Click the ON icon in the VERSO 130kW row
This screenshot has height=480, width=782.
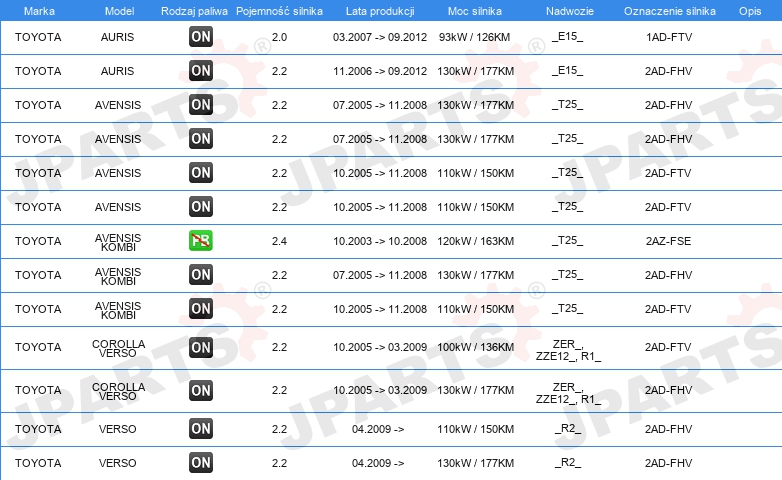(x=201, y=463)
